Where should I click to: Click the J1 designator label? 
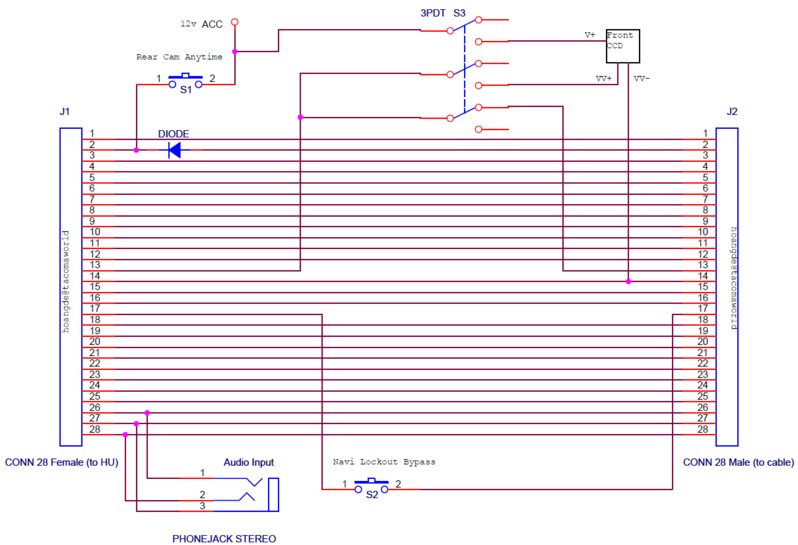(x=65, y=111)
